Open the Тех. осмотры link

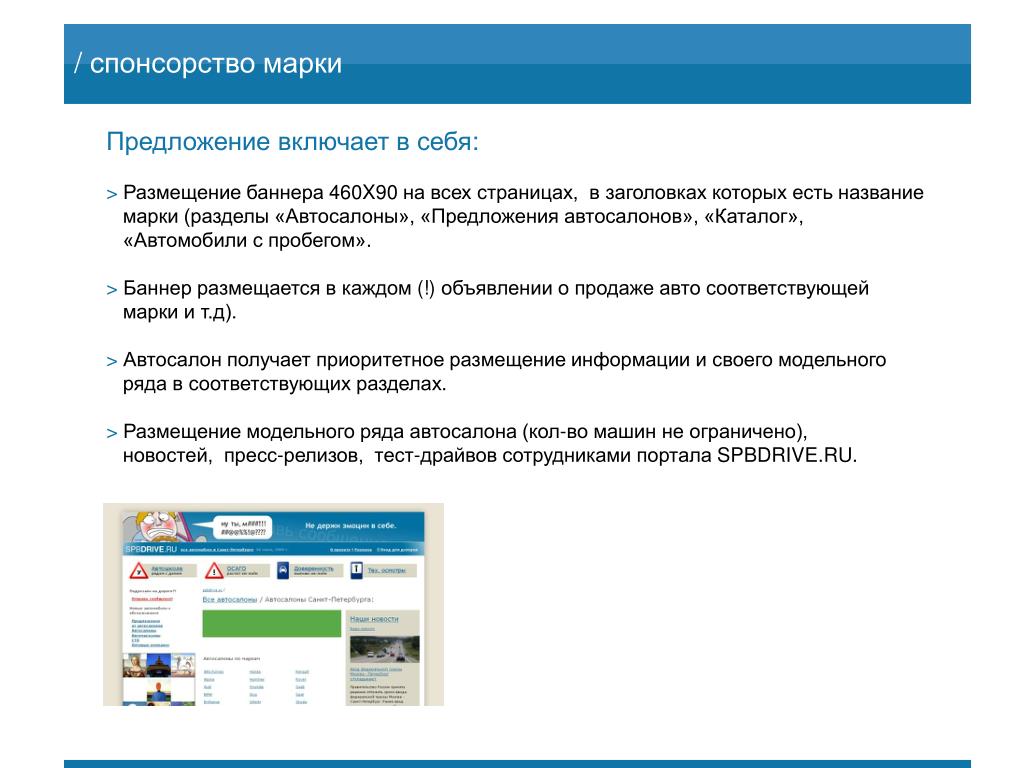tap(386, 570)
